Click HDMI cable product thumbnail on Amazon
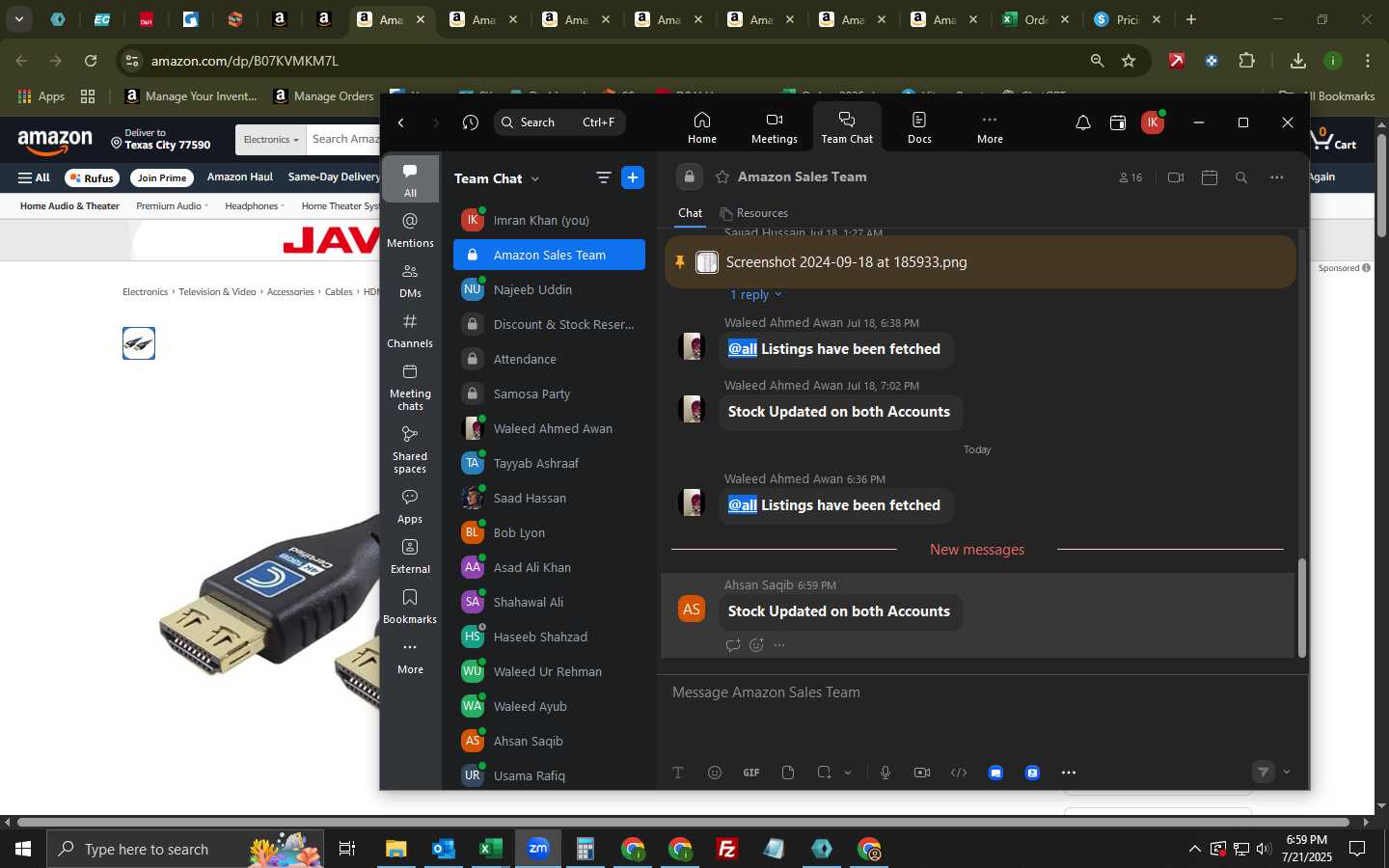The height and width of the screenshot is (868, 1389). click(139, 343)
